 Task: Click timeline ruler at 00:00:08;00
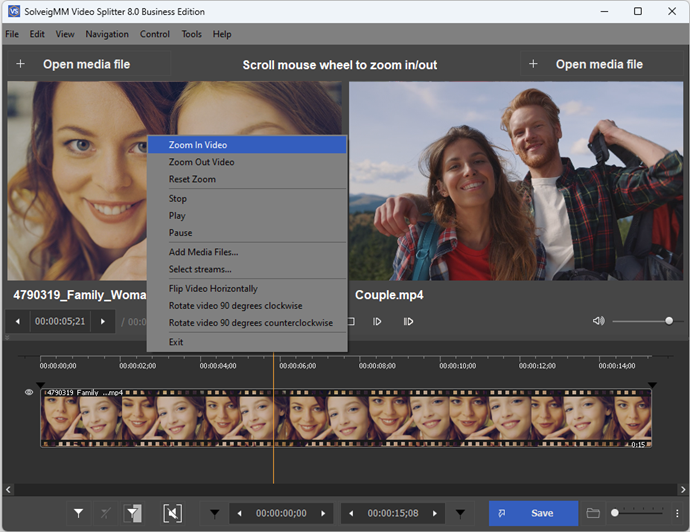377,366
